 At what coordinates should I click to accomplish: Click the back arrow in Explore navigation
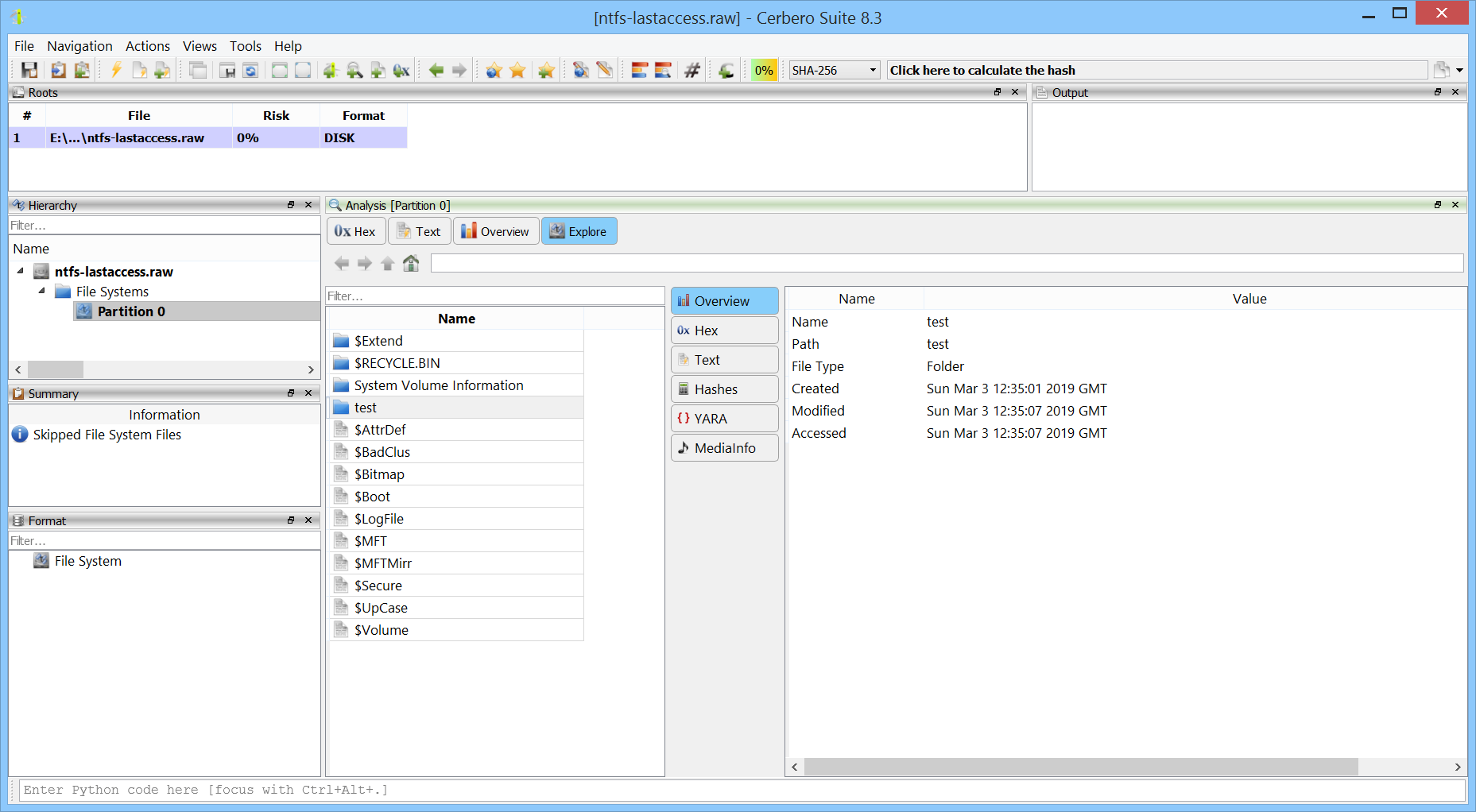[x=342, y=263]
